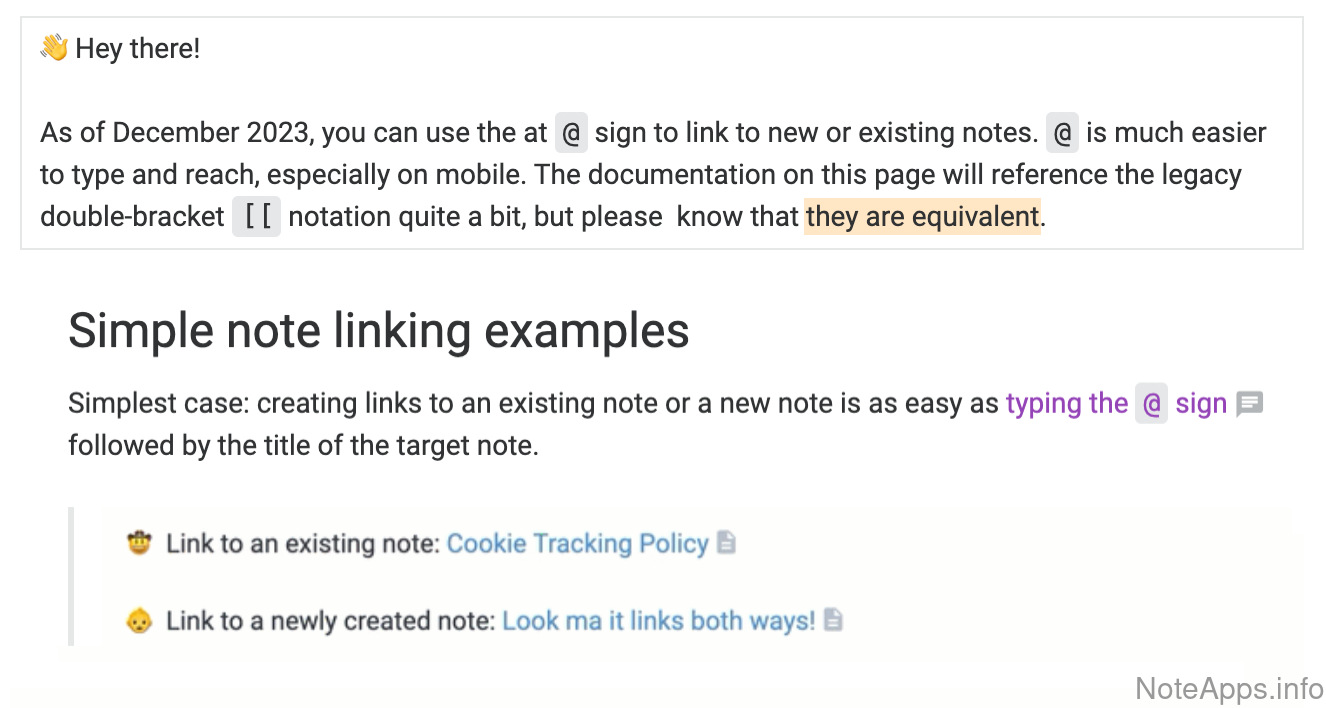Click the baby emoji before "newly created note"
This screenshot has height=708, width=1326.
[139, 620]
